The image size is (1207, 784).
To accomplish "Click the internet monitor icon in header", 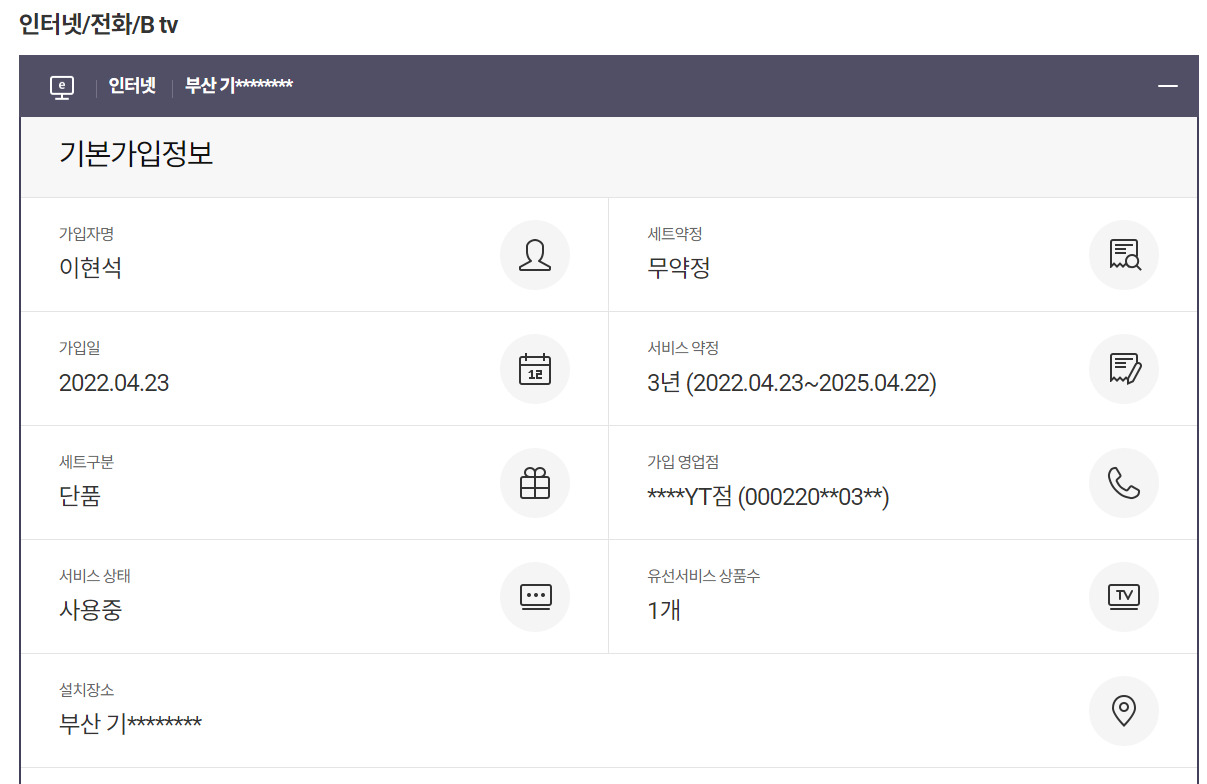I will tap(62, 87).
